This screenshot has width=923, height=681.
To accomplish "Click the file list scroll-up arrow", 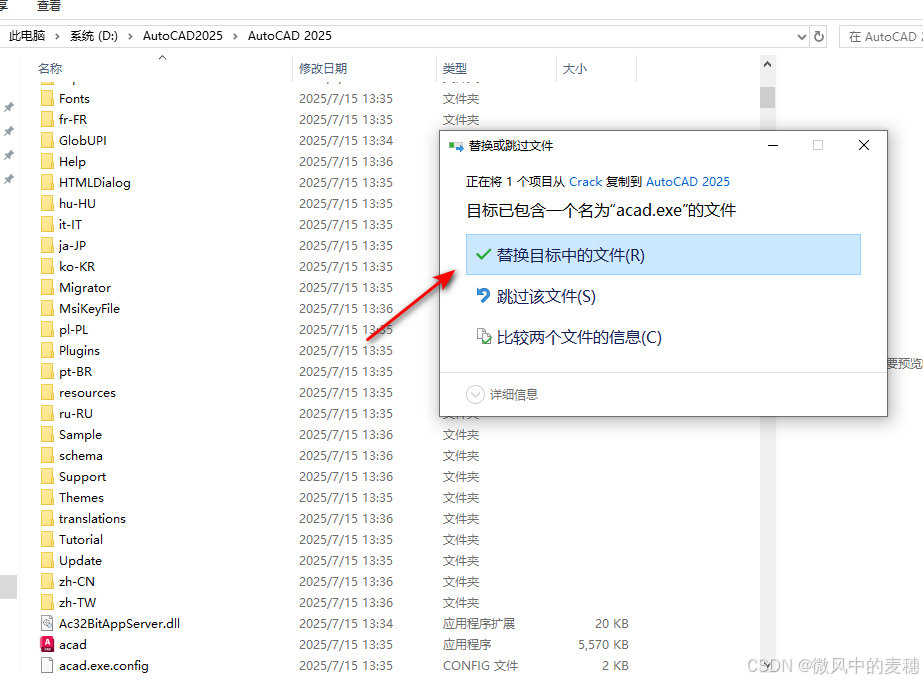I will [x=767, y=64].
